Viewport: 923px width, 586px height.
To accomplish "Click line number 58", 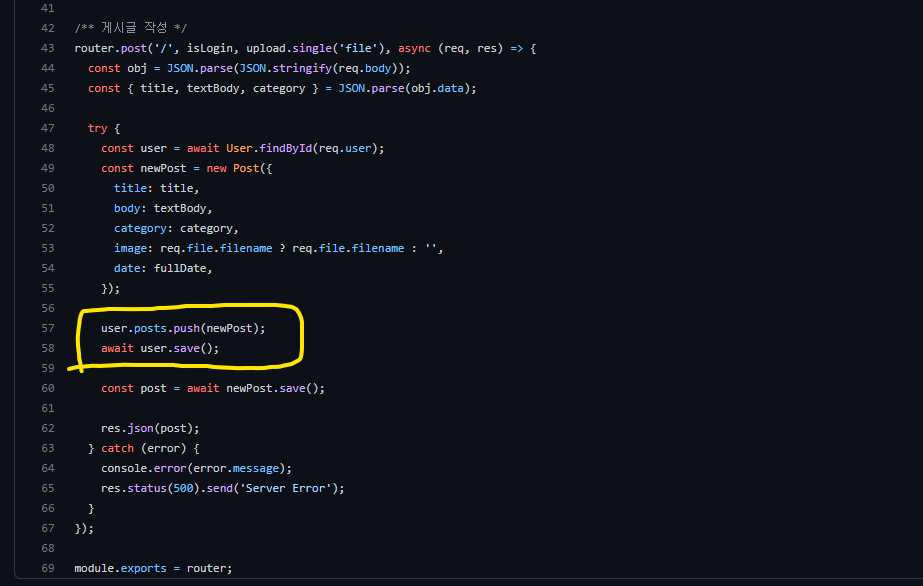I will pyautogui.click(x=48, y=348).
